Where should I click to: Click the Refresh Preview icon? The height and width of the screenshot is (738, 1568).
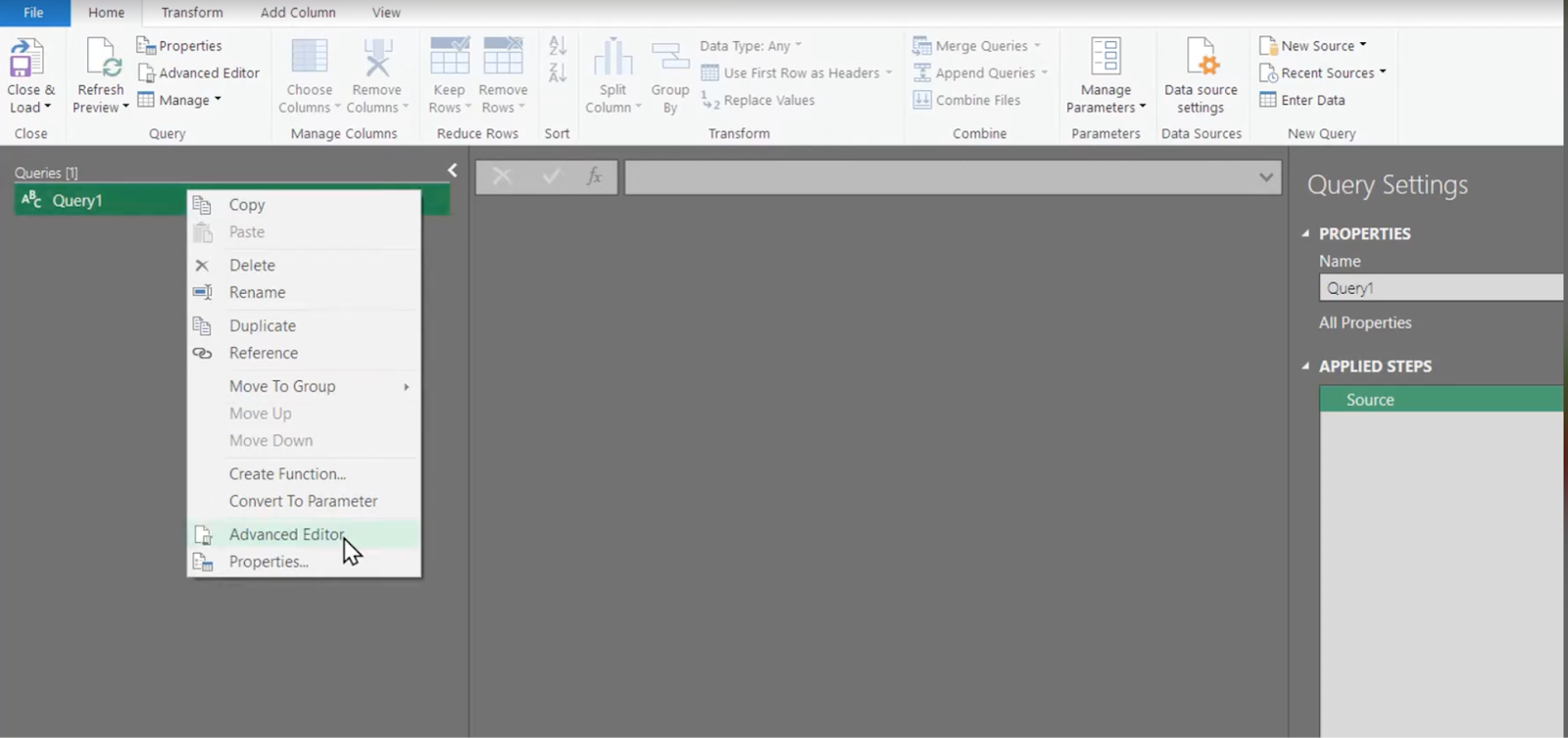101,59
